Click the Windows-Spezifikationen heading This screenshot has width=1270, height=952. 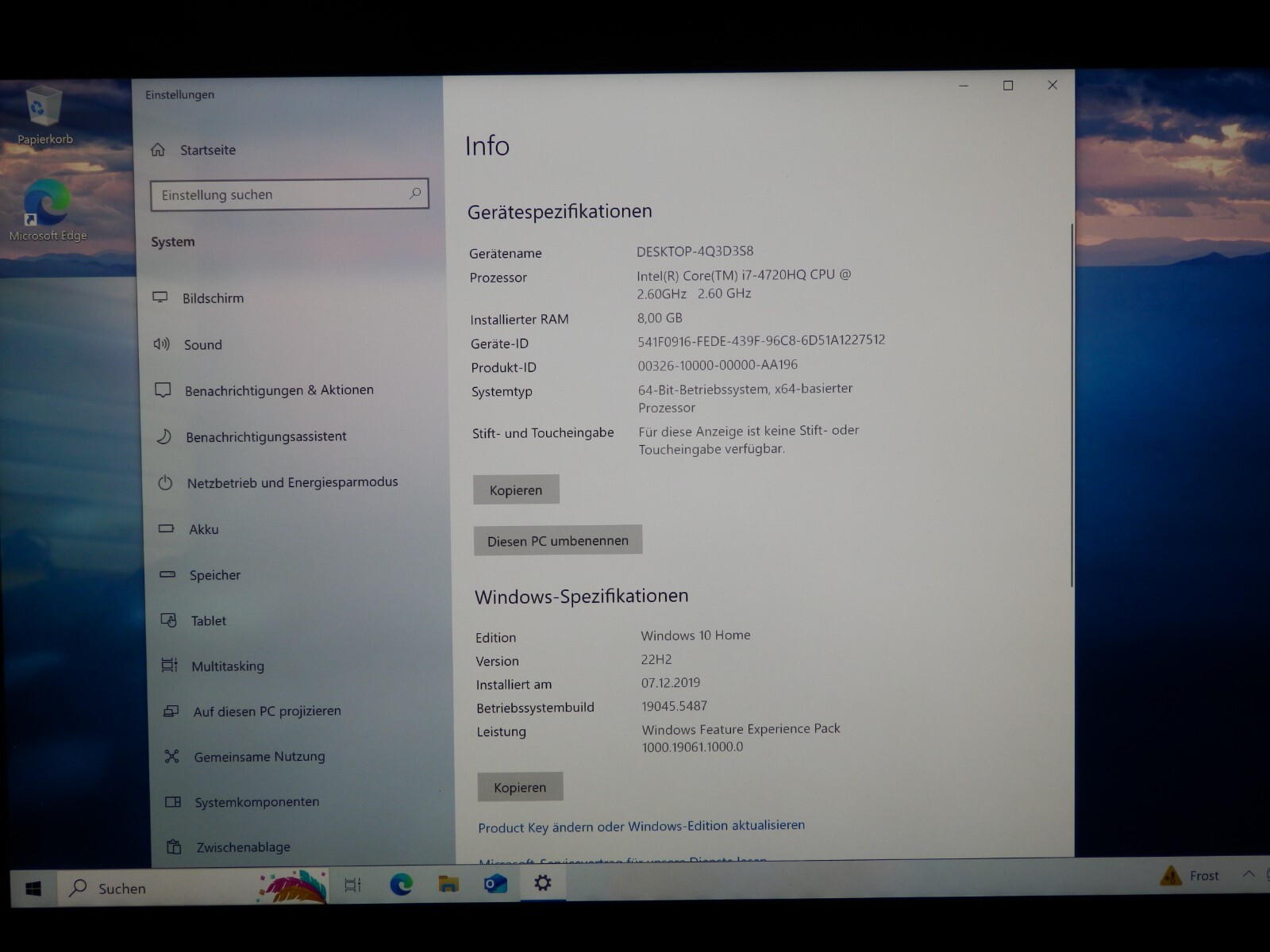coord(582,596)
